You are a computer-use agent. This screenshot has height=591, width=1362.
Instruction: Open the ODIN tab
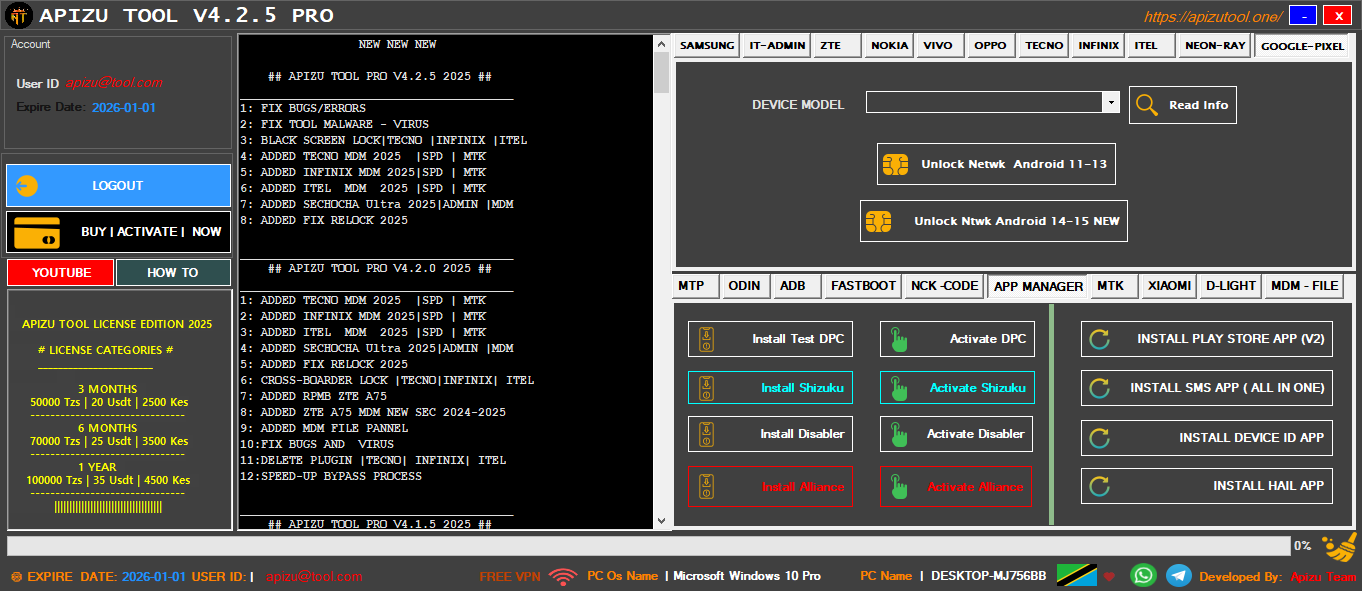point(744,286)
